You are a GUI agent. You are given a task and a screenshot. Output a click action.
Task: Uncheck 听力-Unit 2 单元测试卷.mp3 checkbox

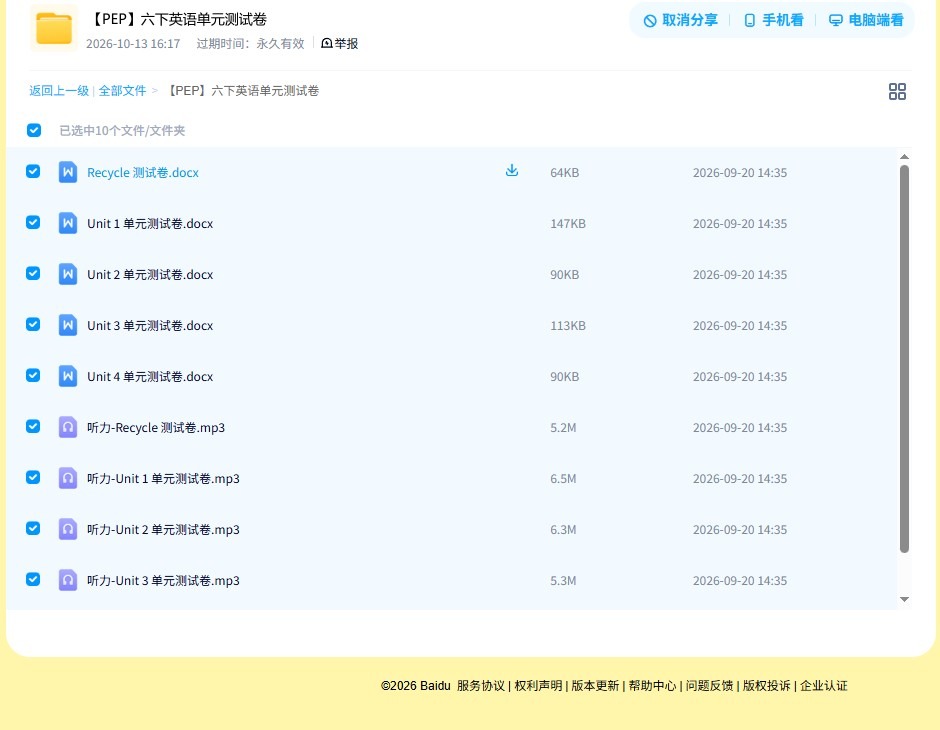coord(33,528)
